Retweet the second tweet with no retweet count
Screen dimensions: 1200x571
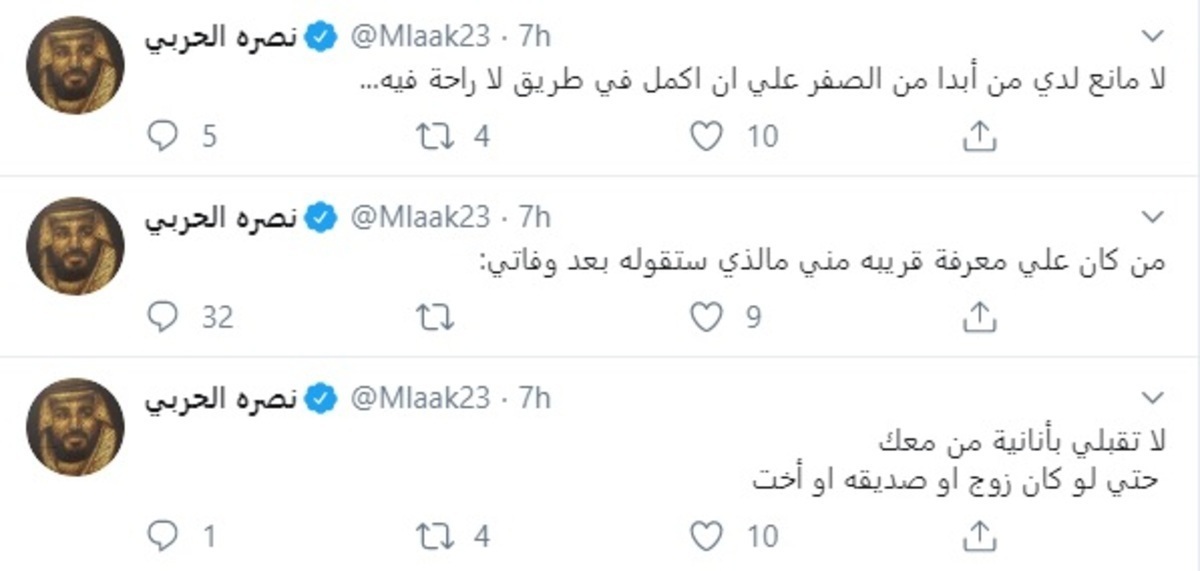click(x=434, y=317)
